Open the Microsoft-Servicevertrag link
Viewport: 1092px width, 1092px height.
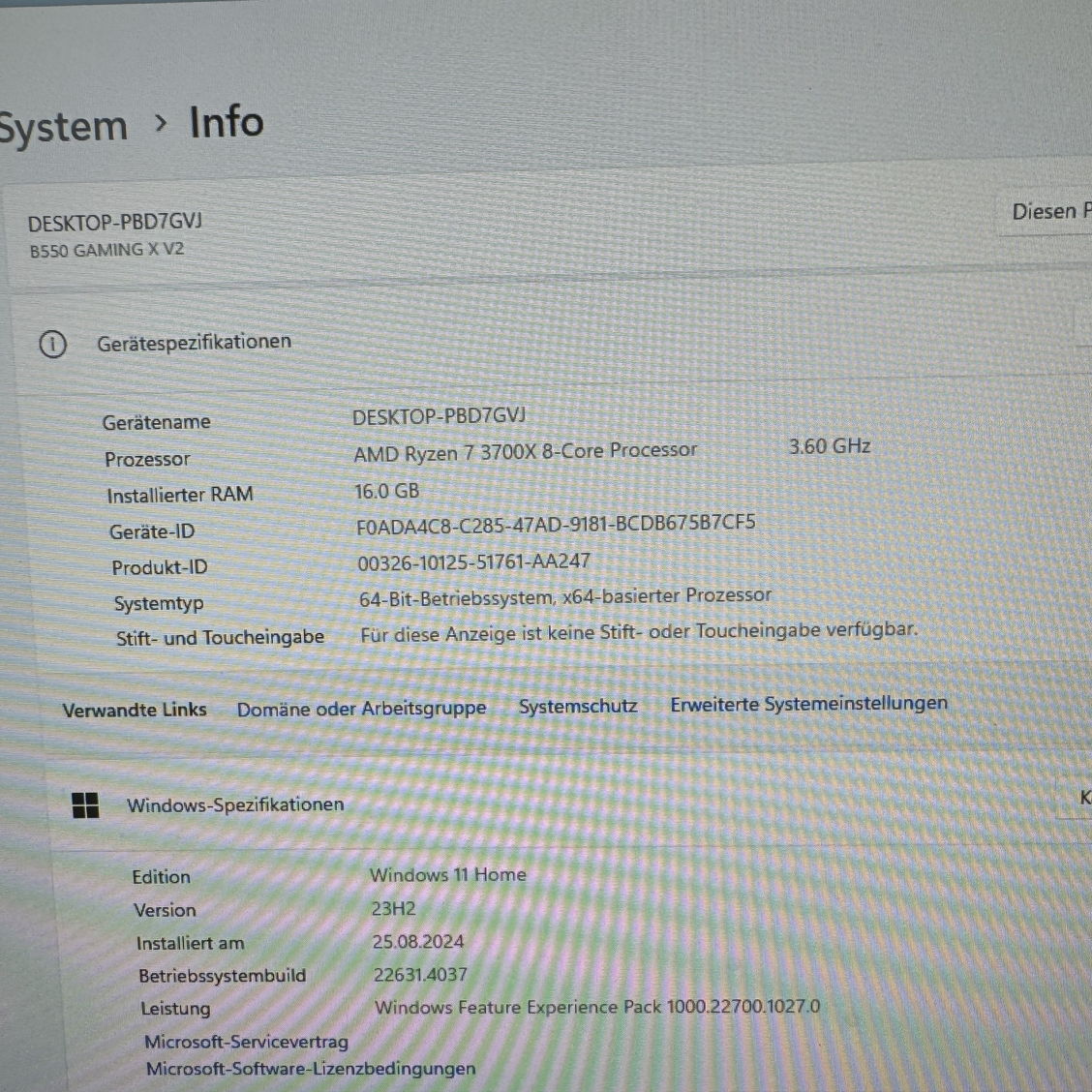pos(247,1042)
